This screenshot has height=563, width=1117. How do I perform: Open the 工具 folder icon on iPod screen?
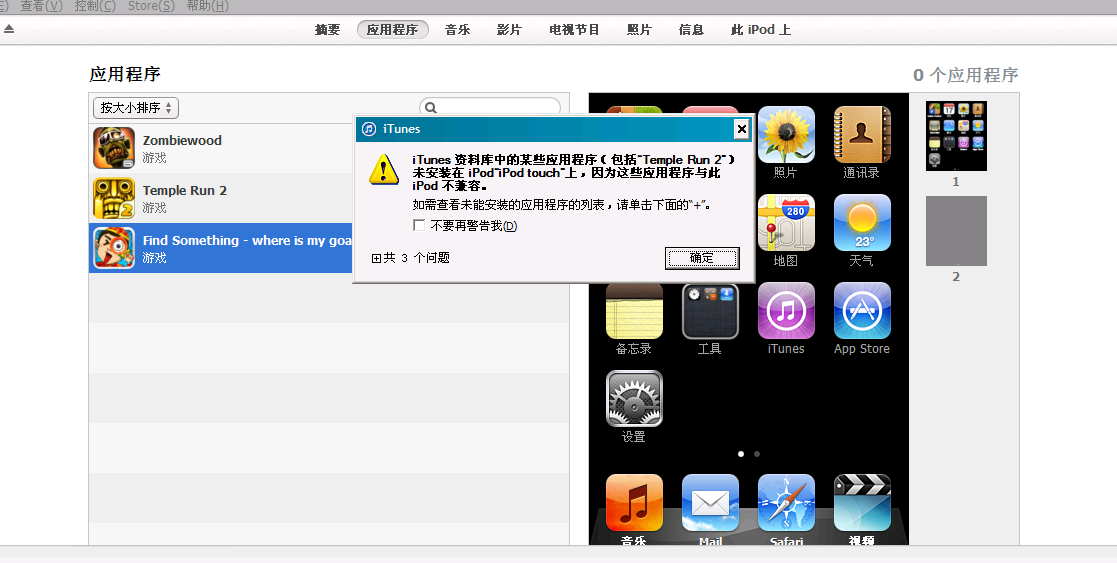(710, 311)
